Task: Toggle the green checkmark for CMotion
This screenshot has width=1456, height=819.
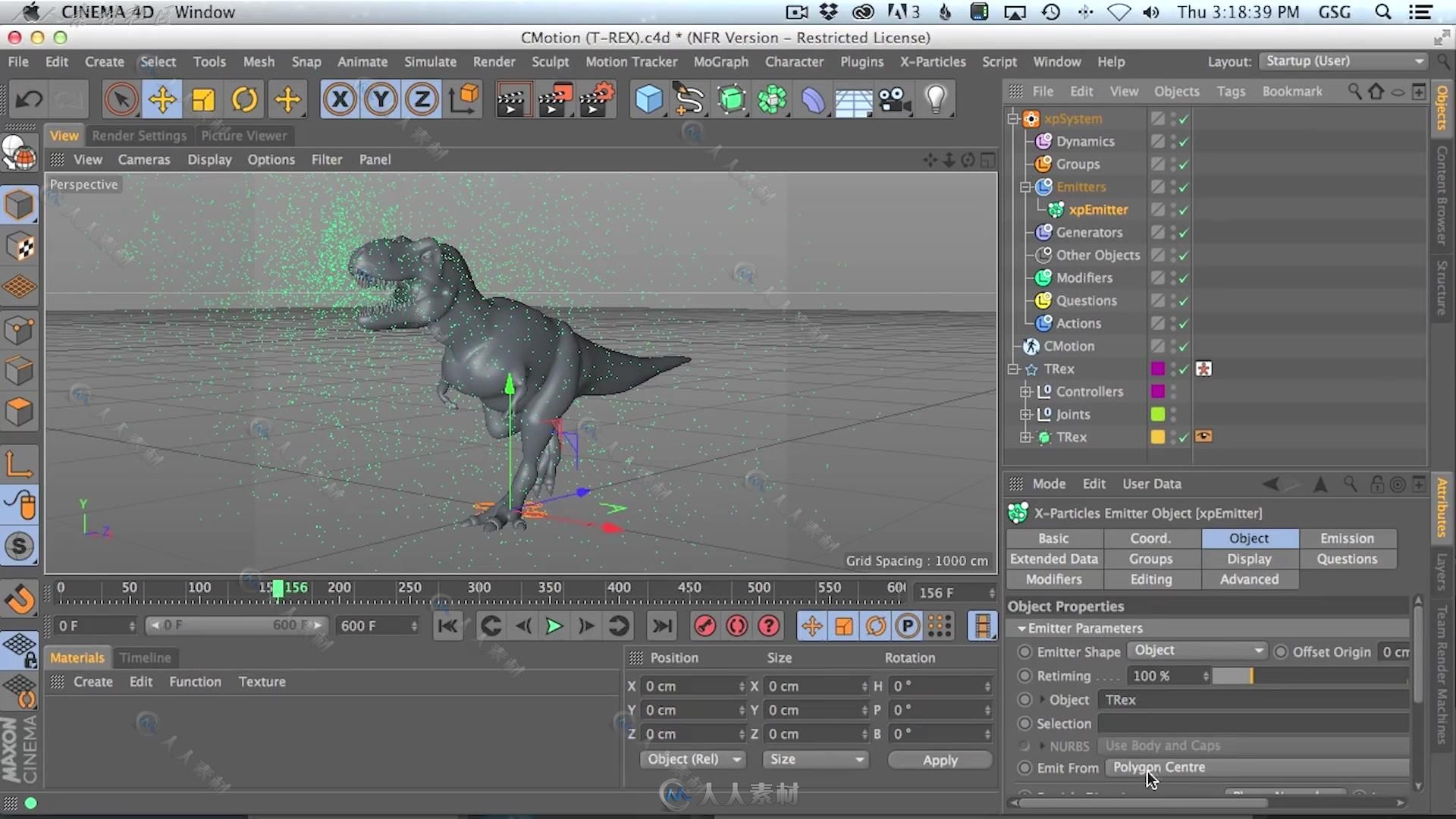Action: click(1184, 347)
